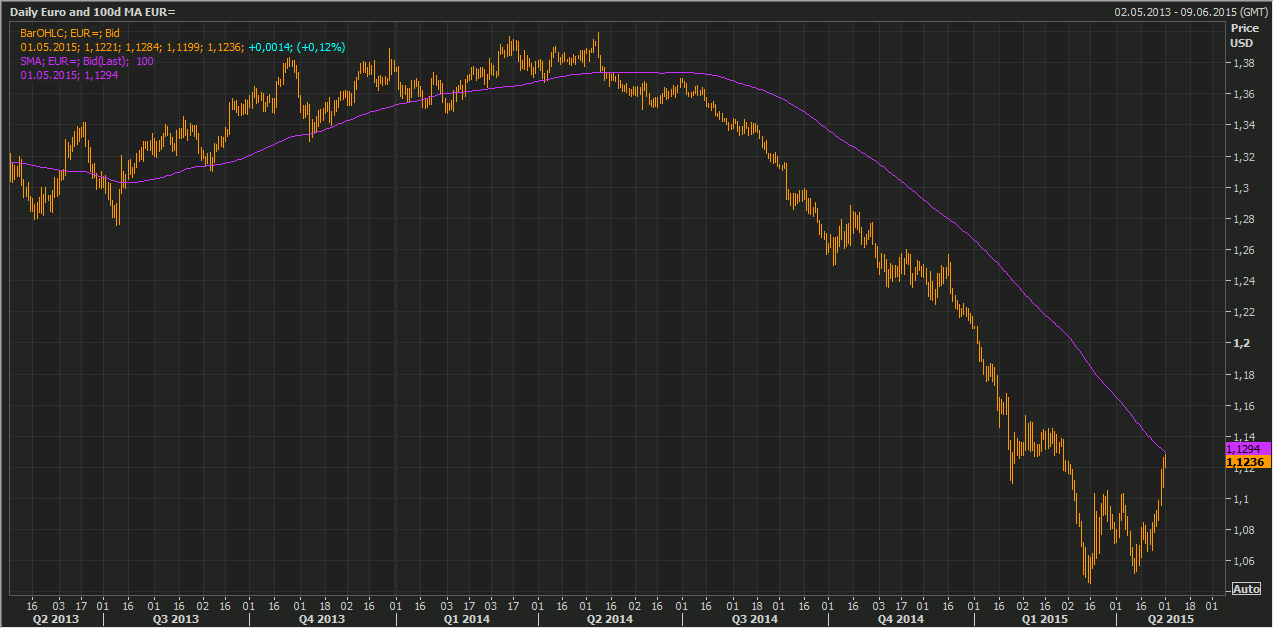1274x629 pixels.
Task: Click the Q4 2014 time axis label
Action: tap(901, 619)
